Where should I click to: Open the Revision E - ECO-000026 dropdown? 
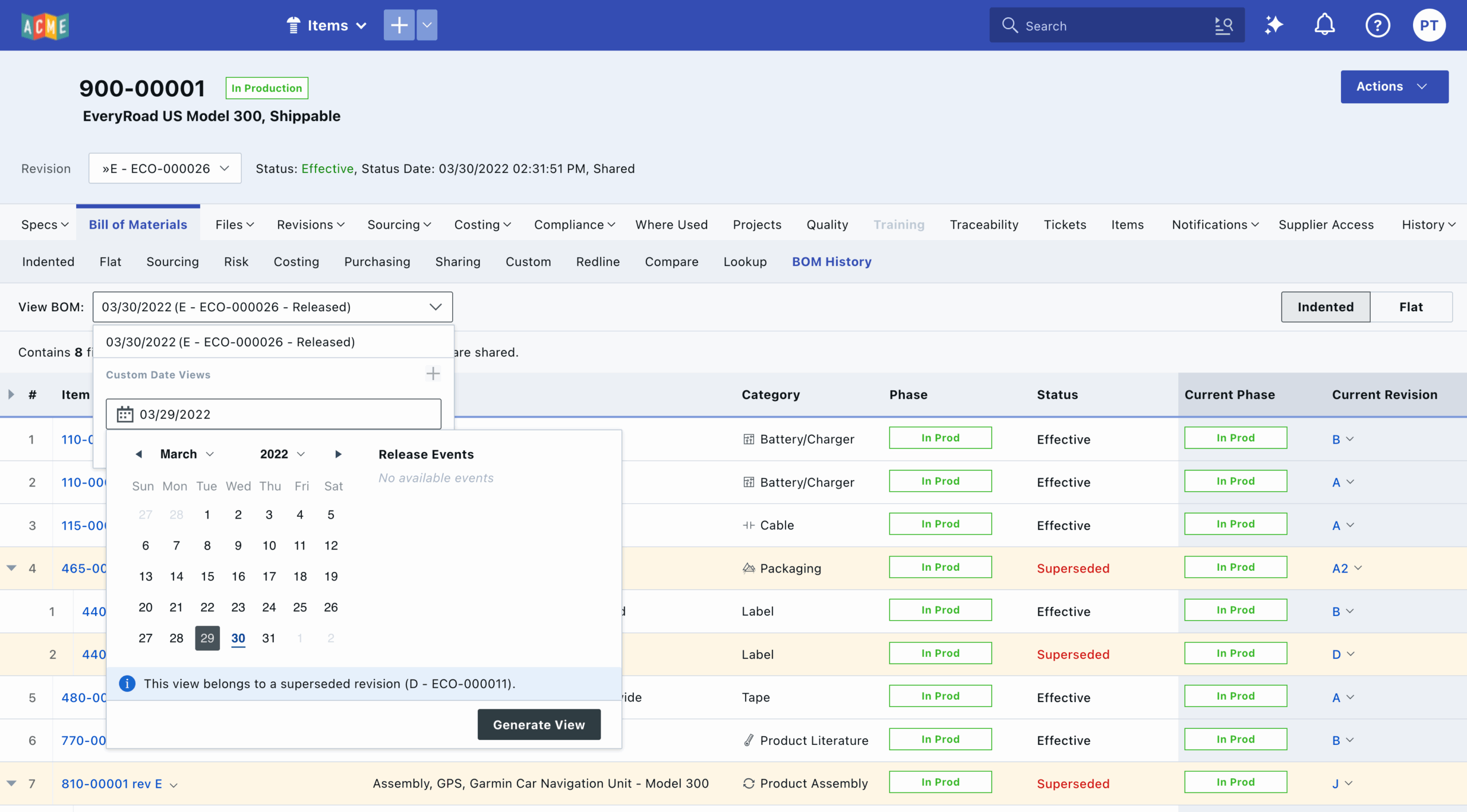click(165, 168)
